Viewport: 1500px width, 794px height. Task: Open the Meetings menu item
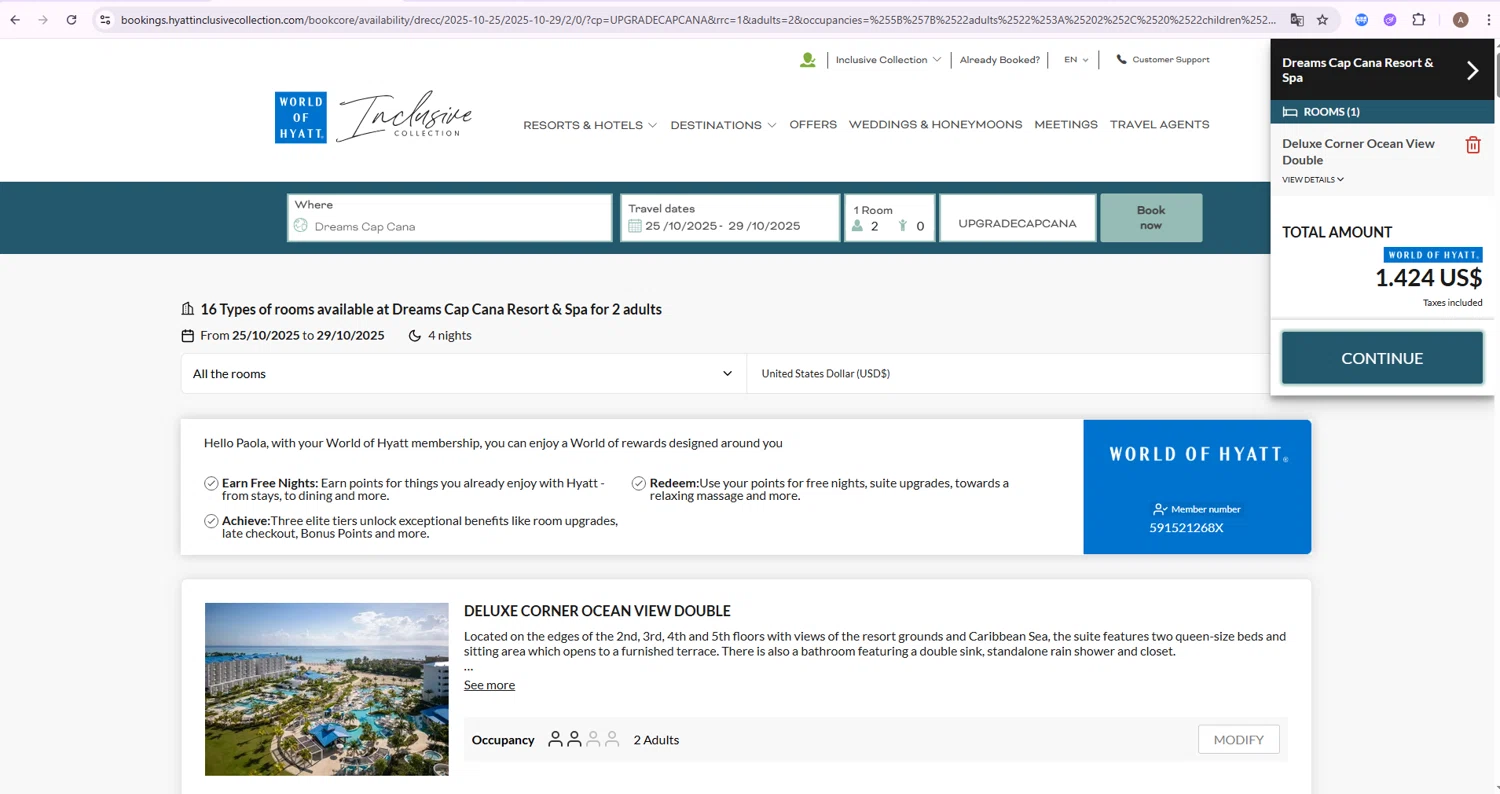pyautogui.click(x=1066, y=125)
